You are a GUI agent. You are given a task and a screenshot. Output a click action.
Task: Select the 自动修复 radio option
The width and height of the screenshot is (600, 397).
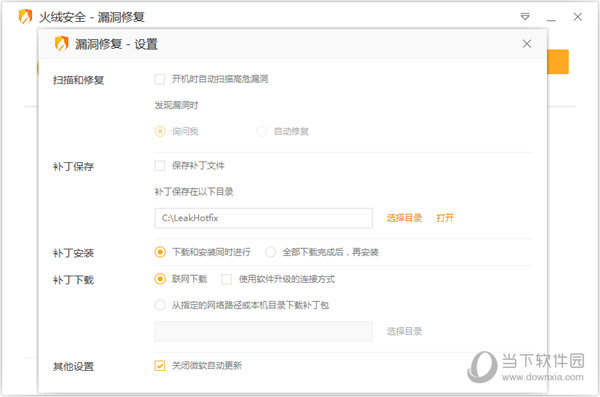[261, 131]
